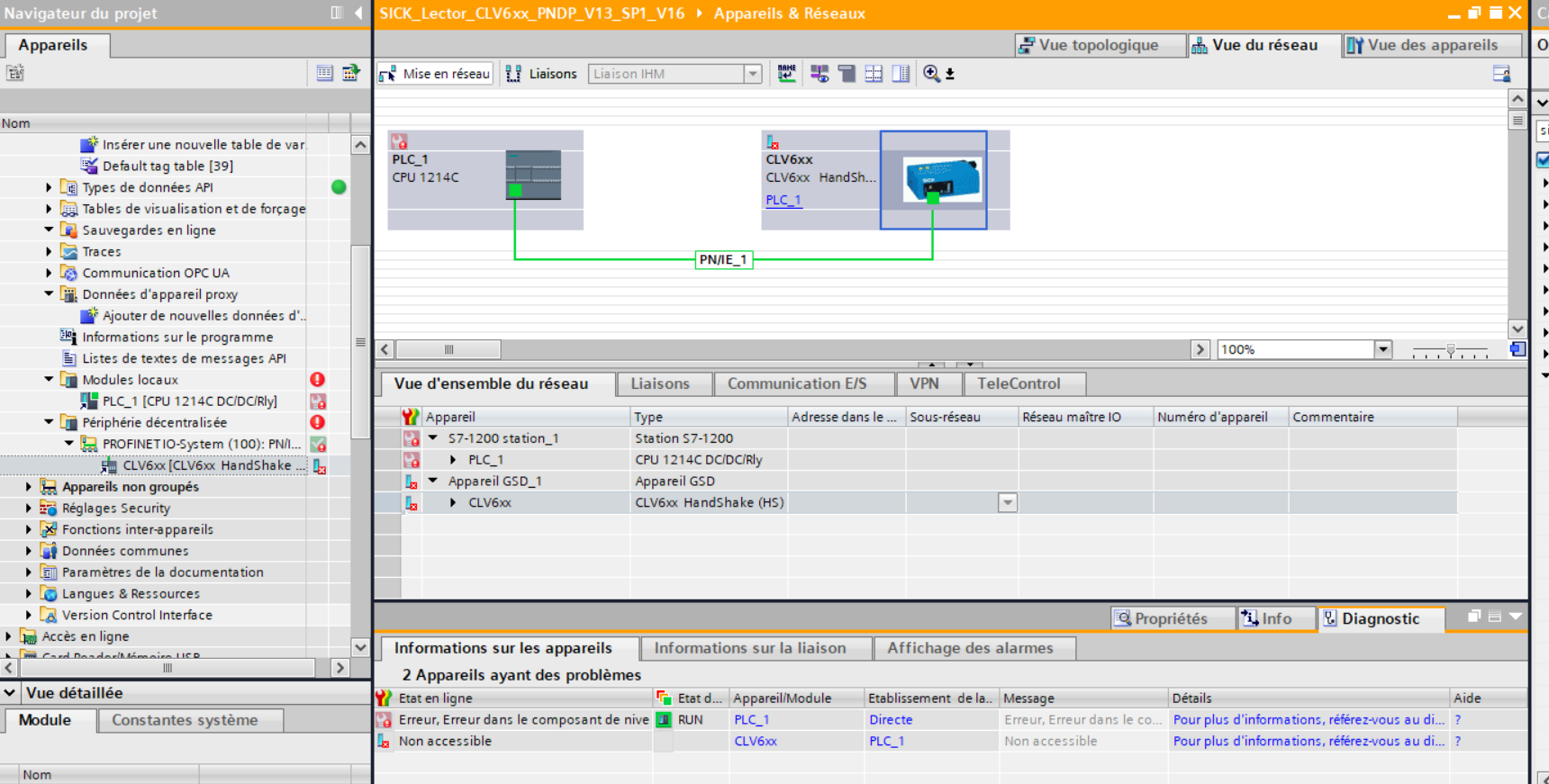Image resolution: width=1549 pixels, height=784 pixels.
Task: Click the grid layout toolbar icon
Action: click(x=874, y=74)
